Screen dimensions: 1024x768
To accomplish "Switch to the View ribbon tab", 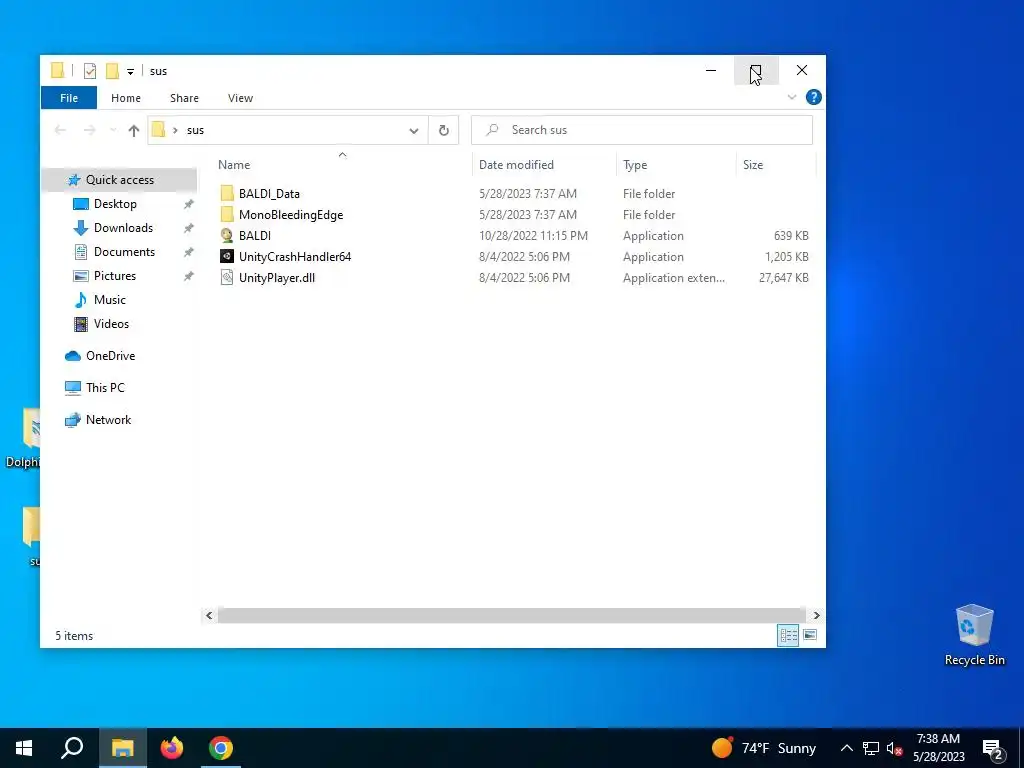I will click(x=240, y=98).
